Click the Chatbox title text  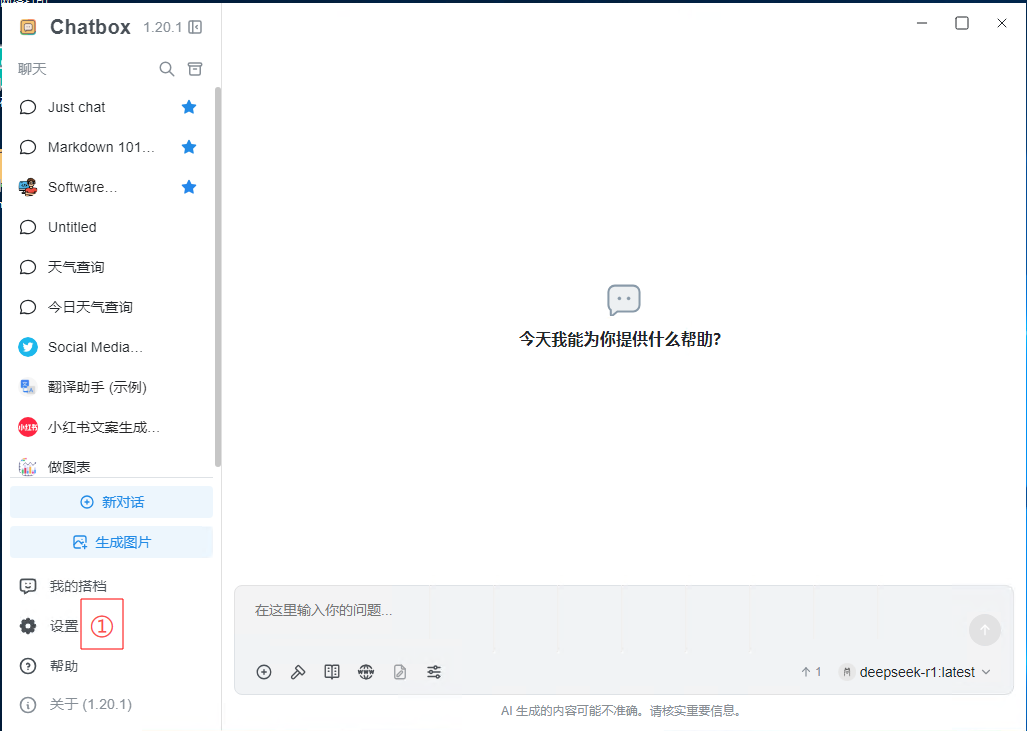coord(90,27)
